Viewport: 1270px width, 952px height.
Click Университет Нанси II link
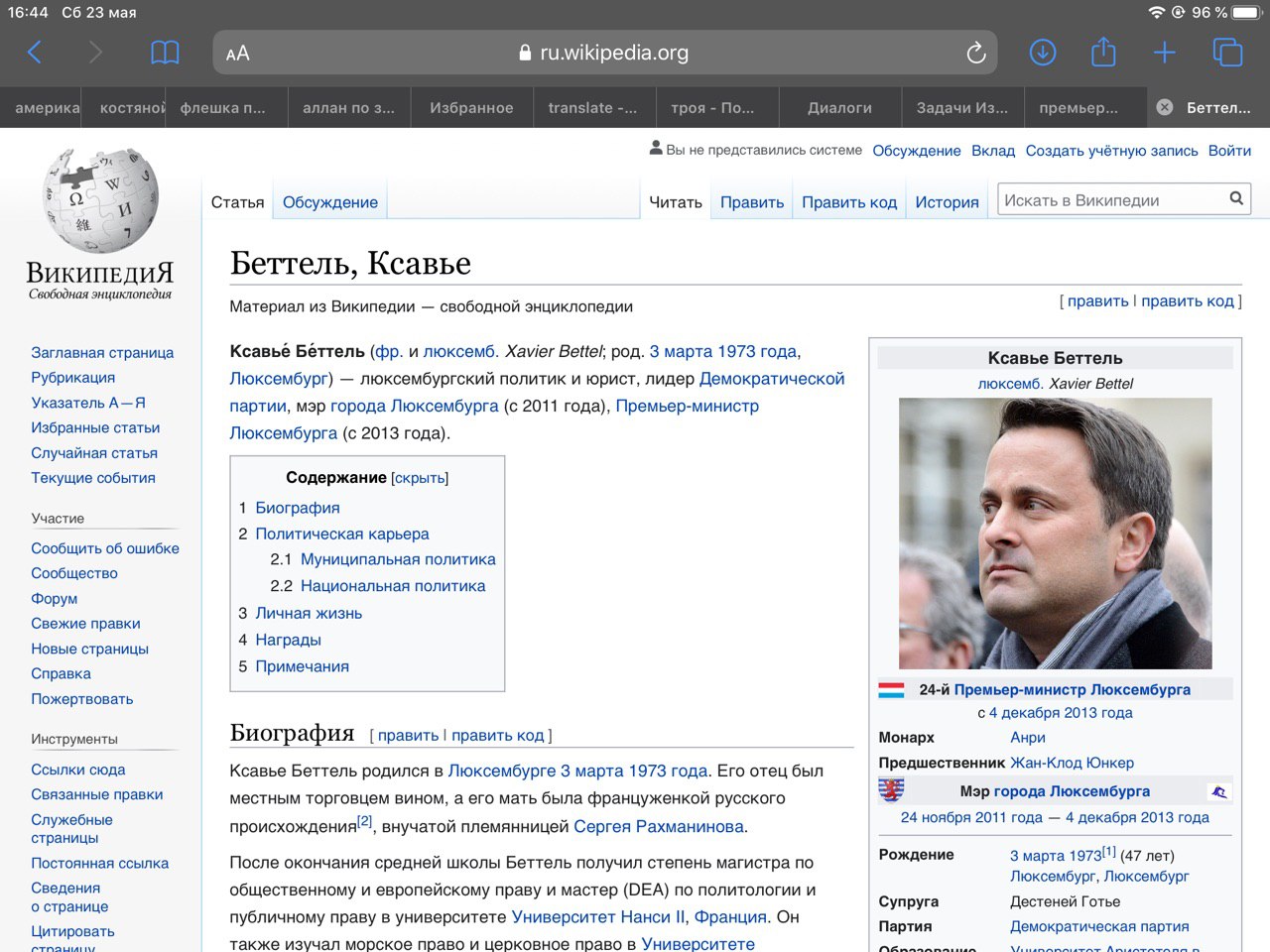598,916
